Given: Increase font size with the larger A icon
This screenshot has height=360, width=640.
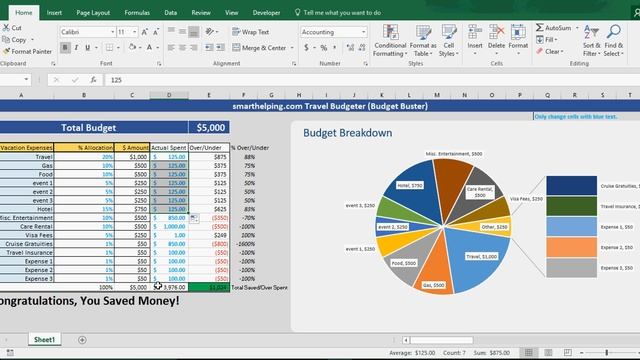Looking at the screenshot, I should coord(144,32).
